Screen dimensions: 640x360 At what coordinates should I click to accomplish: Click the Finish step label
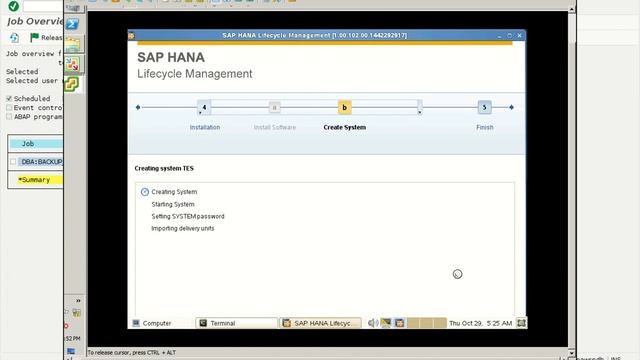(484, 127)
